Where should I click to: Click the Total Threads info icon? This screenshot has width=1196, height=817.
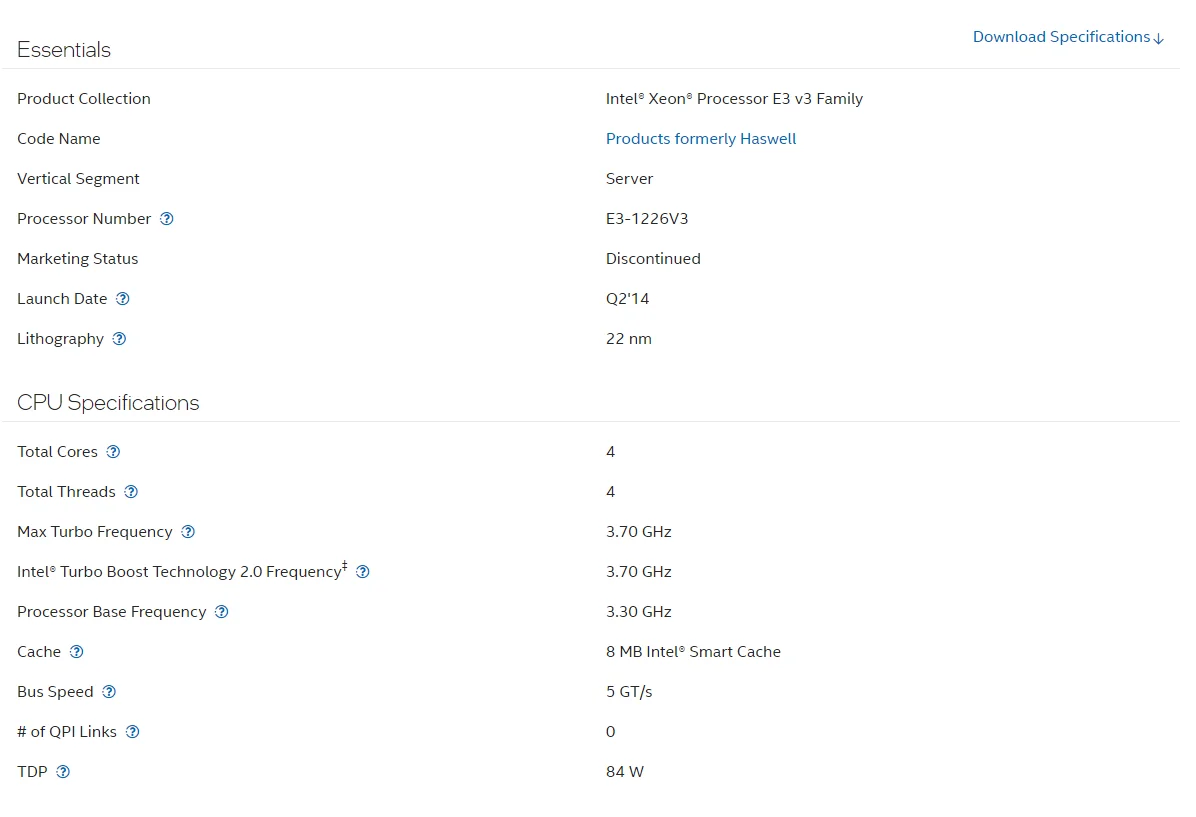pos(131,492)
